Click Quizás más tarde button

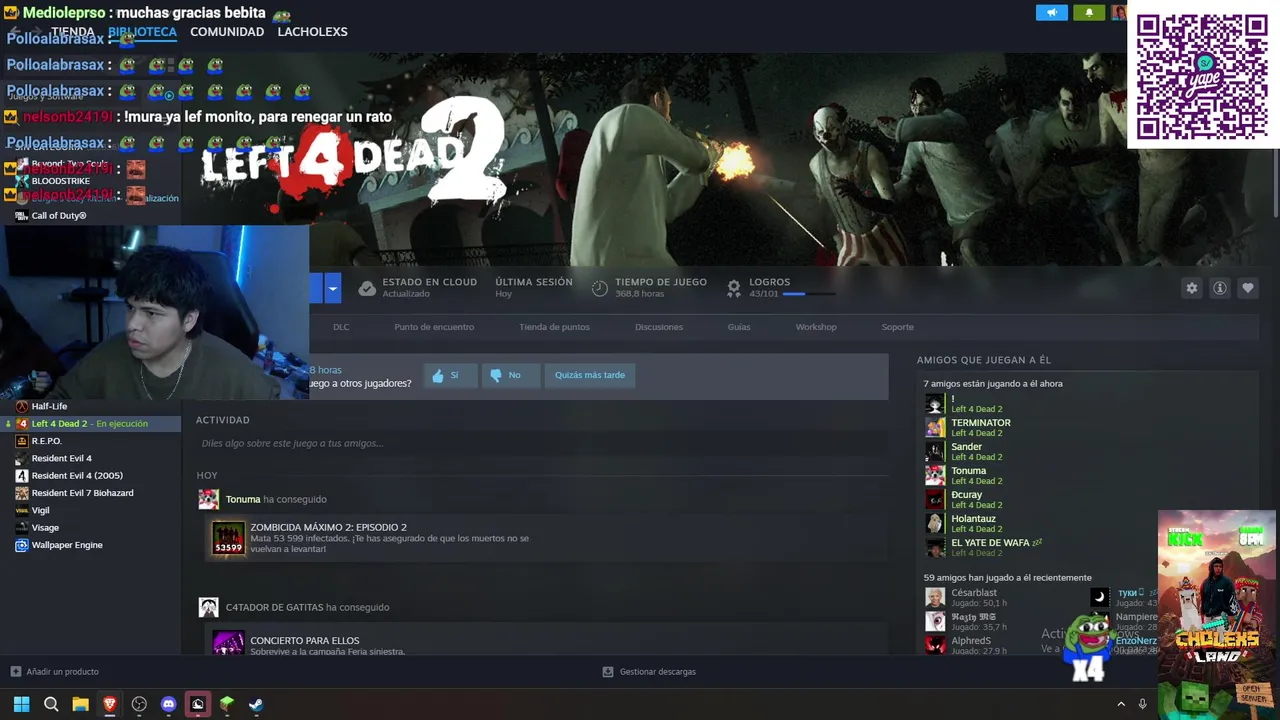(x=590, y=375)
